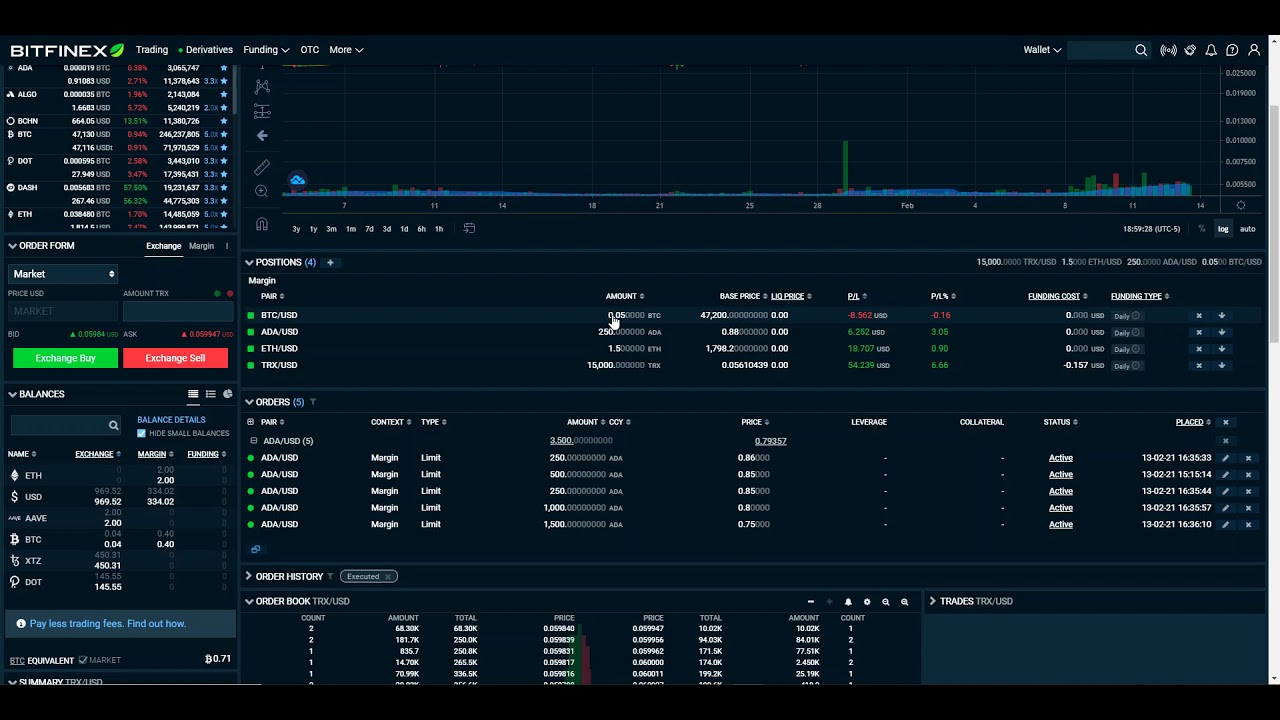The width and height of the screenshot is (1280, 720).
Task: Switch order form to Exchange tab
Action: (x=163, y=246)
